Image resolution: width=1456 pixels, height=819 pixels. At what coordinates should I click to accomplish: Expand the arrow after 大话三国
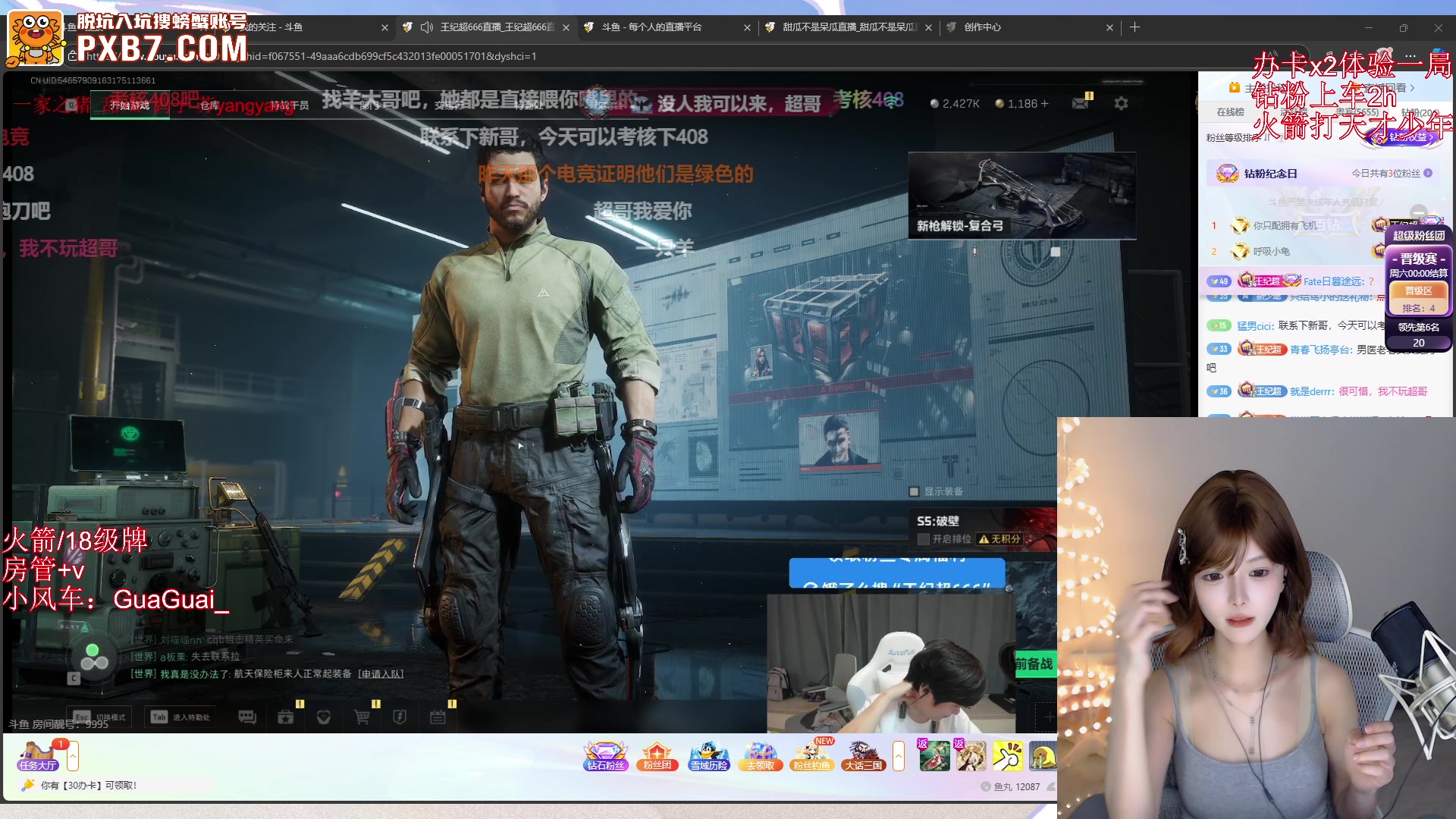(899, 756)
